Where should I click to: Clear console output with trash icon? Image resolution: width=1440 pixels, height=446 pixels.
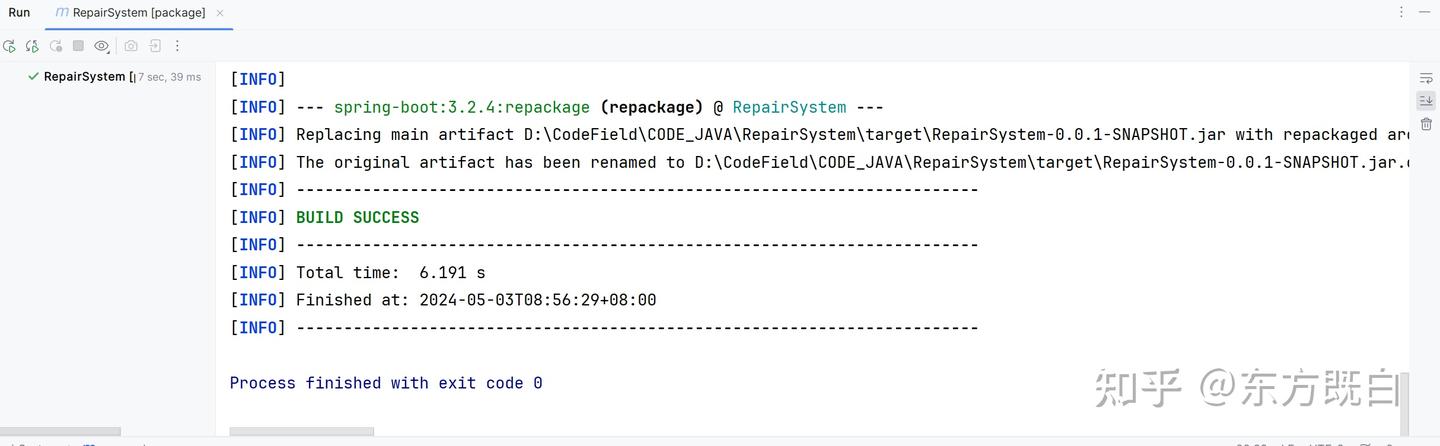point(1426,124)
